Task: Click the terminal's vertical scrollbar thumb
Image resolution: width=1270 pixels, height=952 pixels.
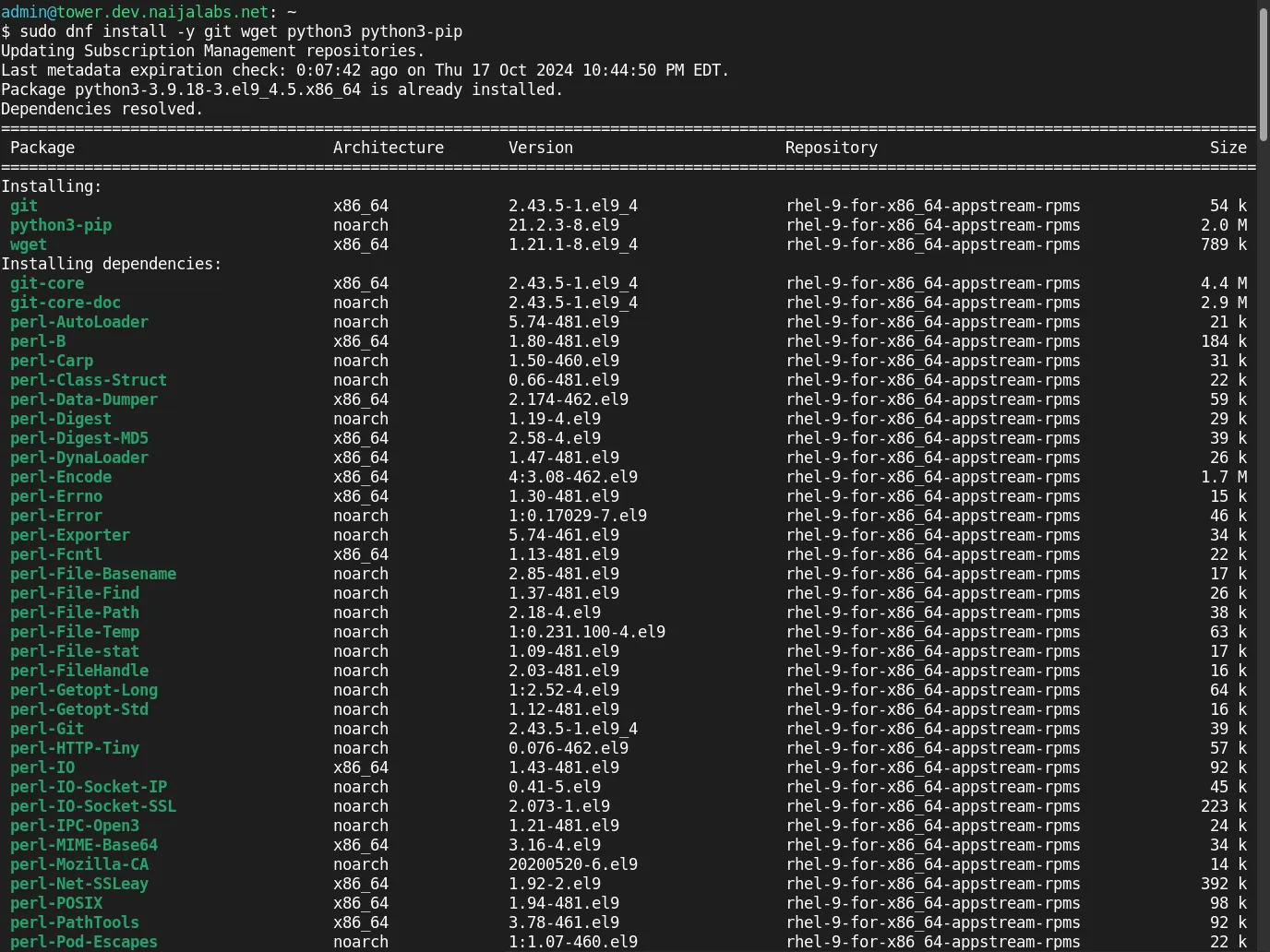Action: [x=1264, y=74]
